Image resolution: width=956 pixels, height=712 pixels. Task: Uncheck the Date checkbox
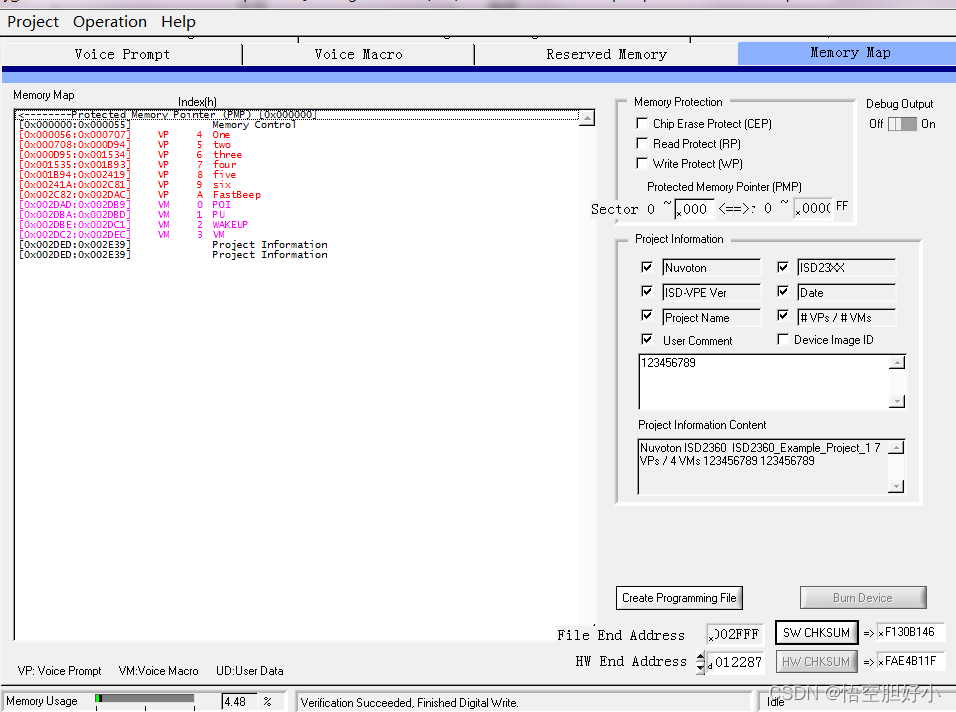click(x=783, y=291)
